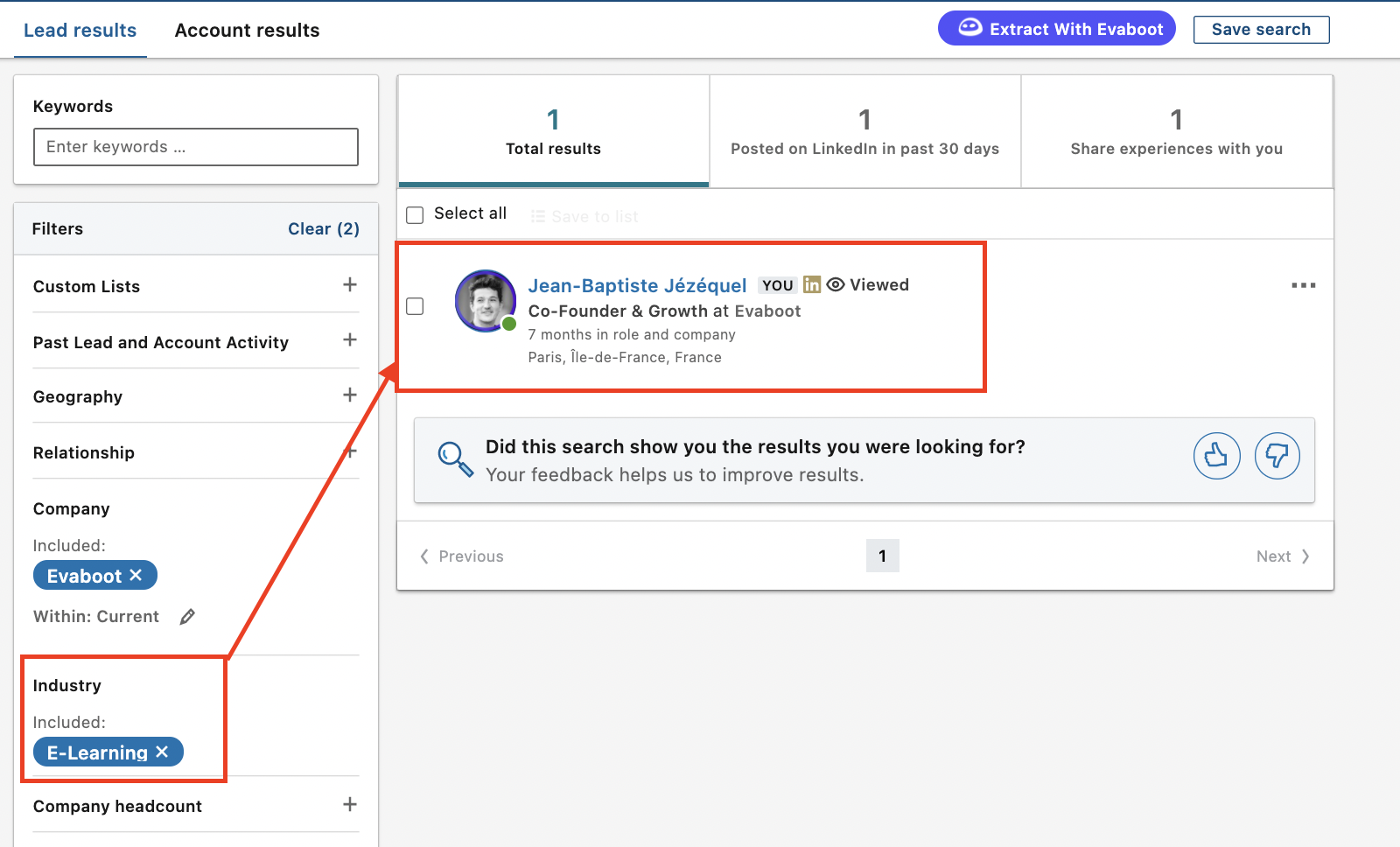Tick the Select all checkbox
This screenshot has width=1400, height=847.
tap(416, 215)
